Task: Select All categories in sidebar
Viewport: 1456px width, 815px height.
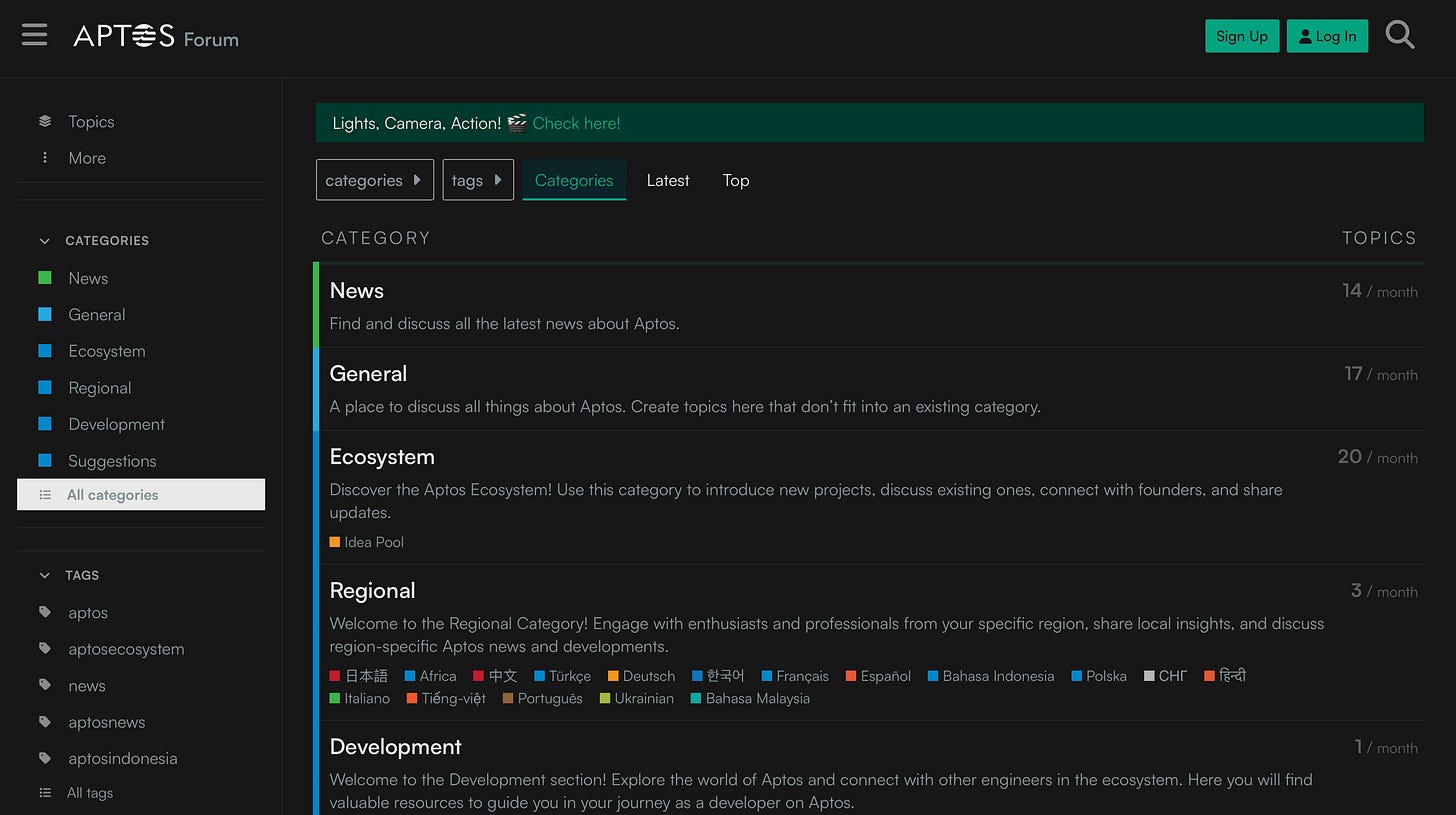Action: 141,495
